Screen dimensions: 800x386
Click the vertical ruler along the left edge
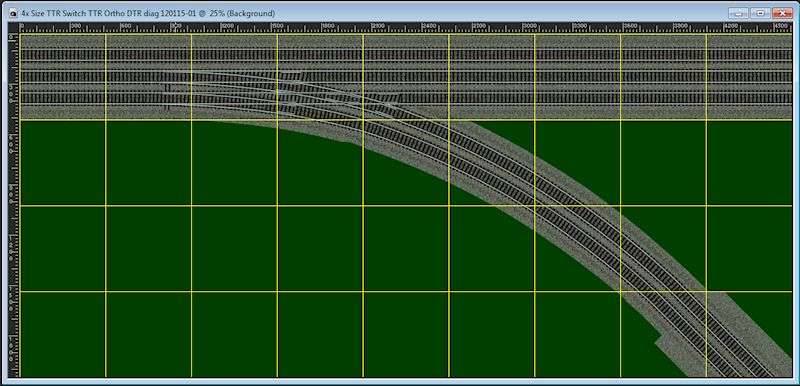click(14, 205)
